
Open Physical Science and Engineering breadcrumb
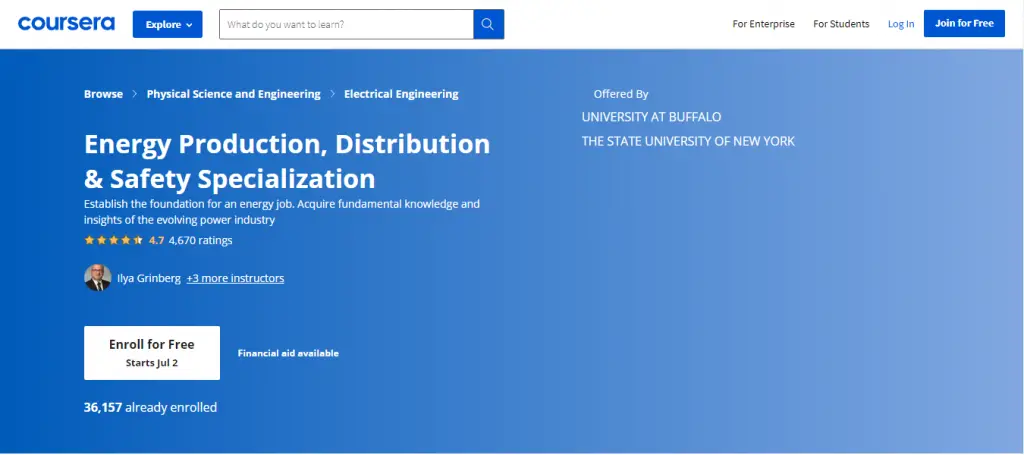[x=233, y=94]
